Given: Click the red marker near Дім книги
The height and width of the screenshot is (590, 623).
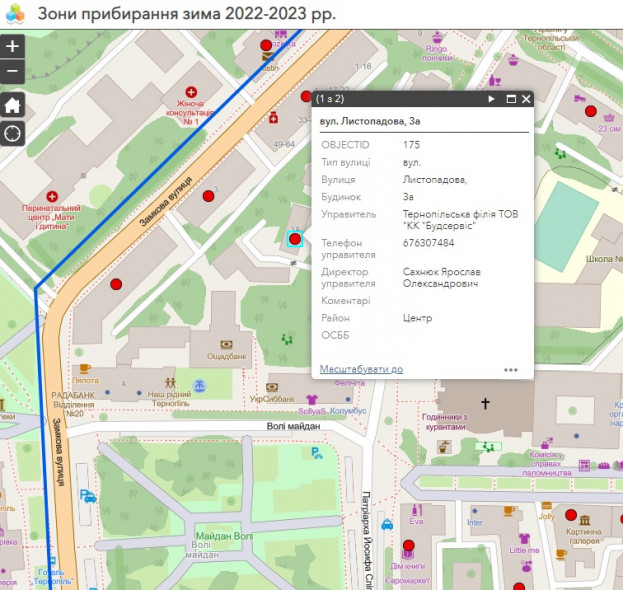Looking at the screenshot, I should [x=408, y=546].
